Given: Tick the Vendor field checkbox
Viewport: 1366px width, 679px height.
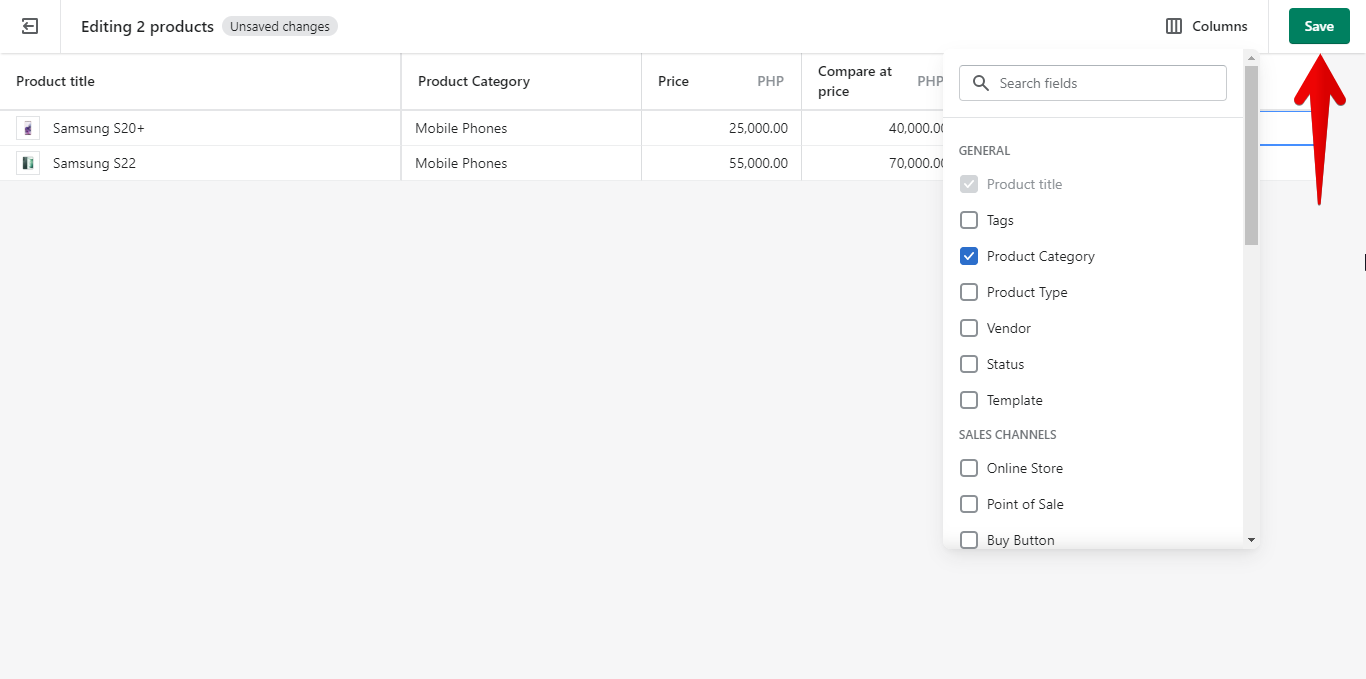Looking at the screenshot, I should click(x=969, y=328).
